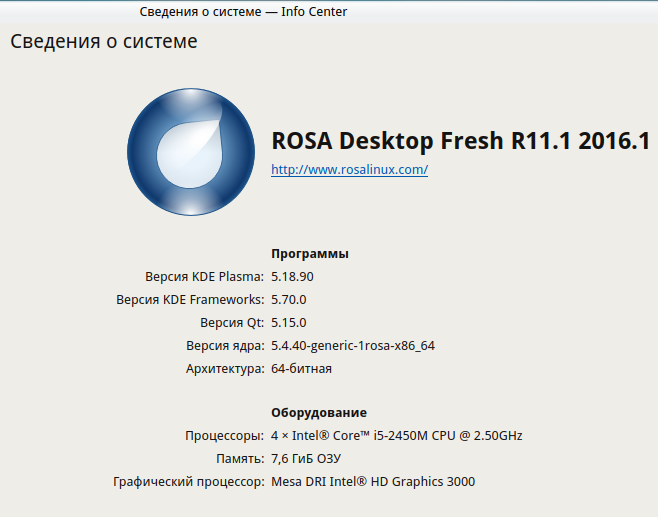Click the Info Center window title bar
Viewport: 658px width, 517px height.
pos(243,12)
